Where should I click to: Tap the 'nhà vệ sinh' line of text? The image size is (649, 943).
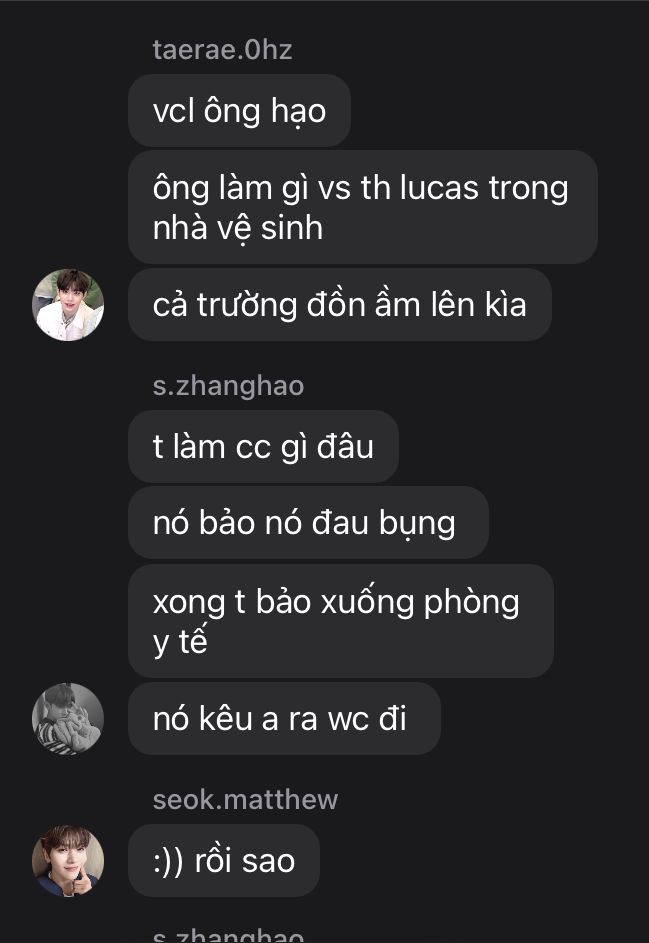[x=238, y=229]
